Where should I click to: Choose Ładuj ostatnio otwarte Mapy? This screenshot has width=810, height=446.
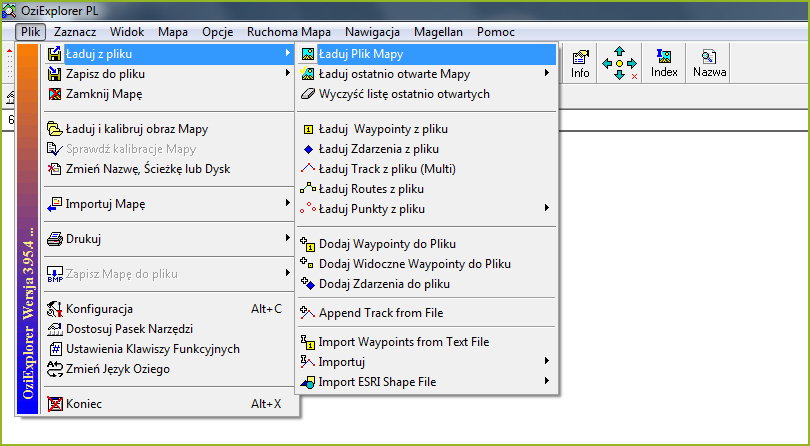coord(426,74)
